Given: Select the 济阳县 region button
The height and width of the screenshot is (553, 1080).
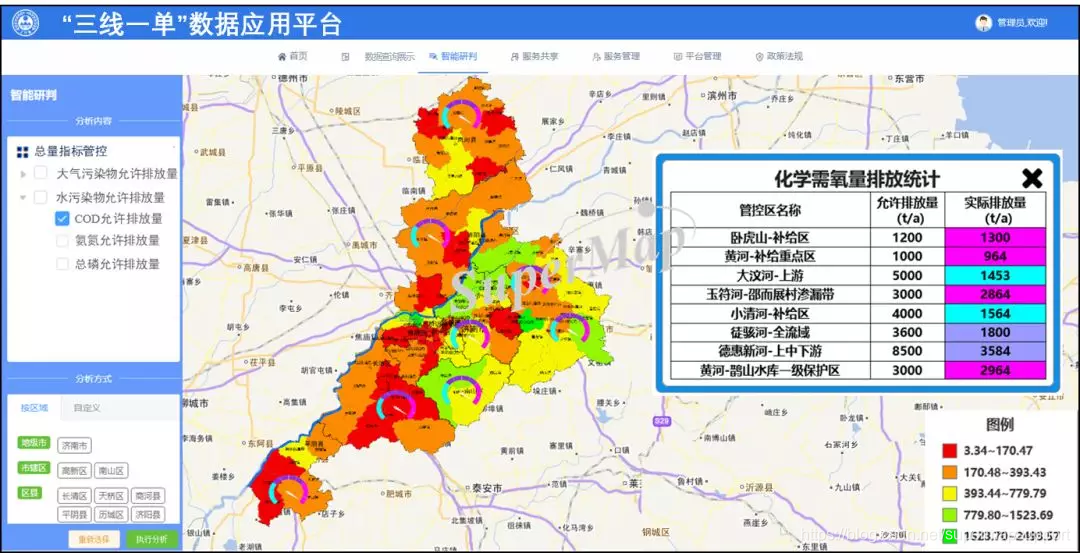Looking at the screenshot, I should click(x=147, y=515).
